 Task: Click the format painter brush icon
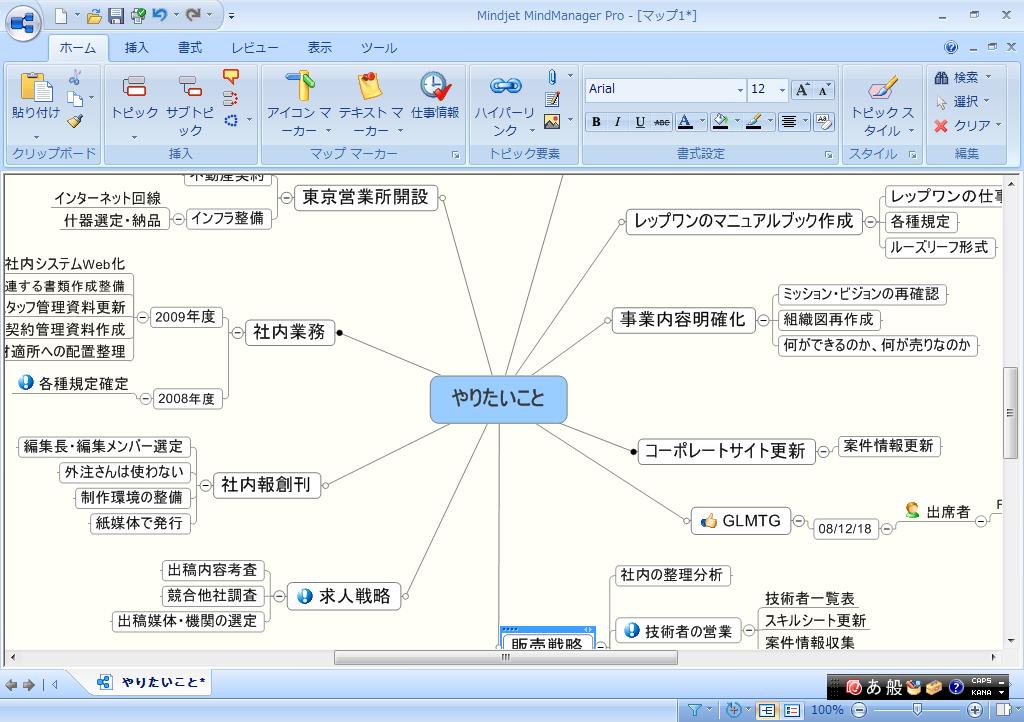point(76,121)
